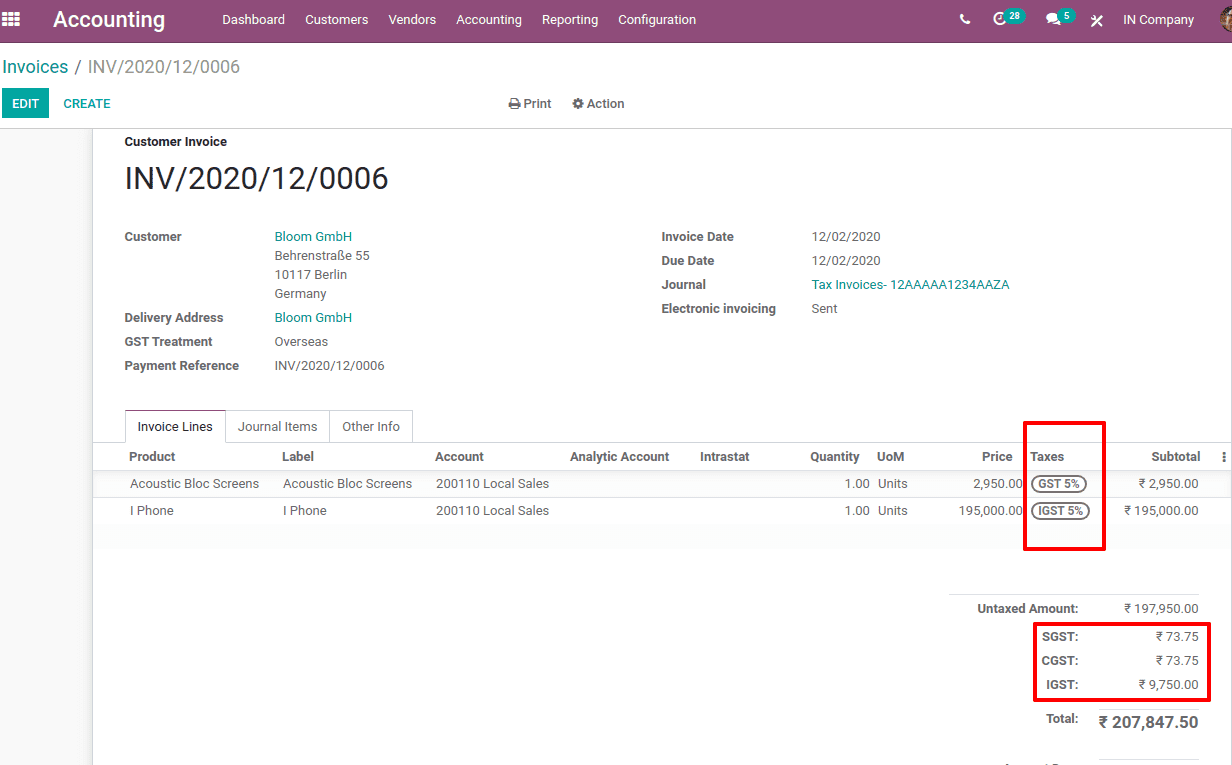Viewport: 1232px width, 765px height.
Task: Click the IGST 5% tax tag
Action: pos(1060,511)
